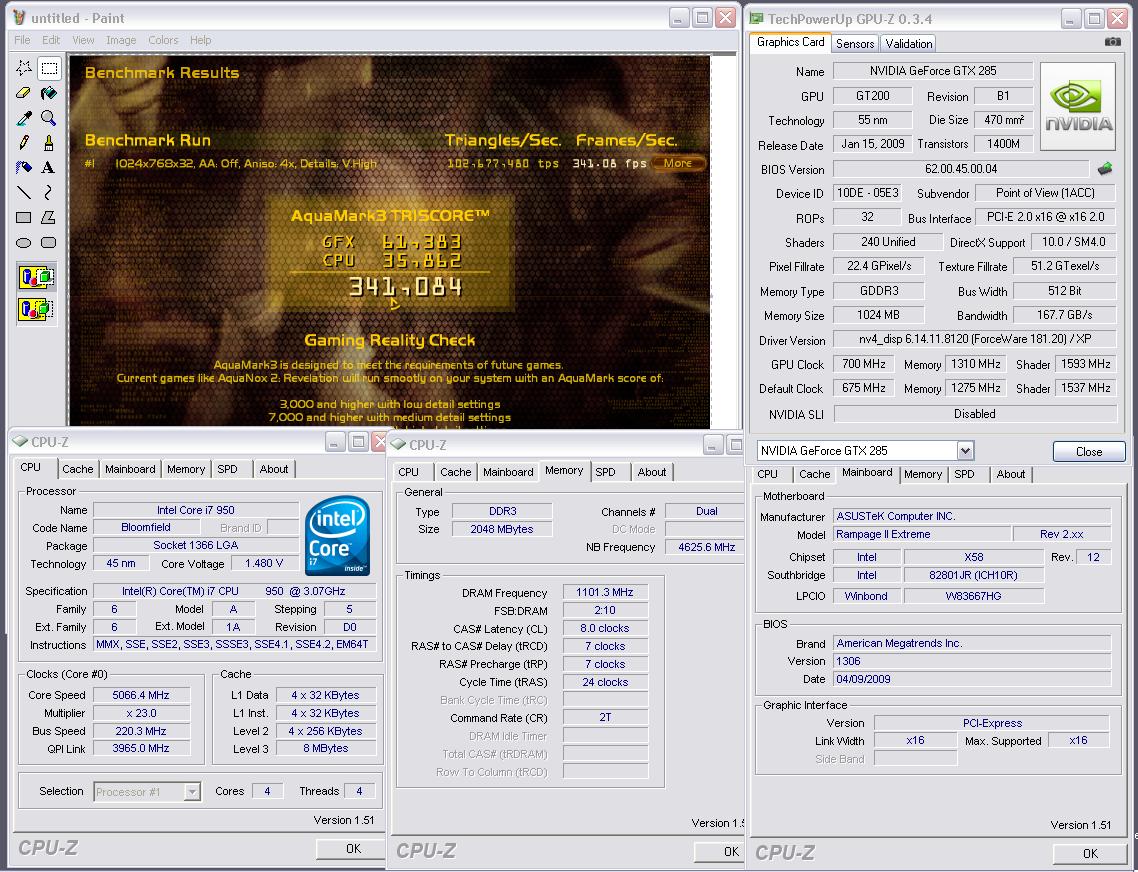Click the 'Rampage II Extreme' model value
The height and width of the screenshot is (872, 1138).
pos(922,534)
